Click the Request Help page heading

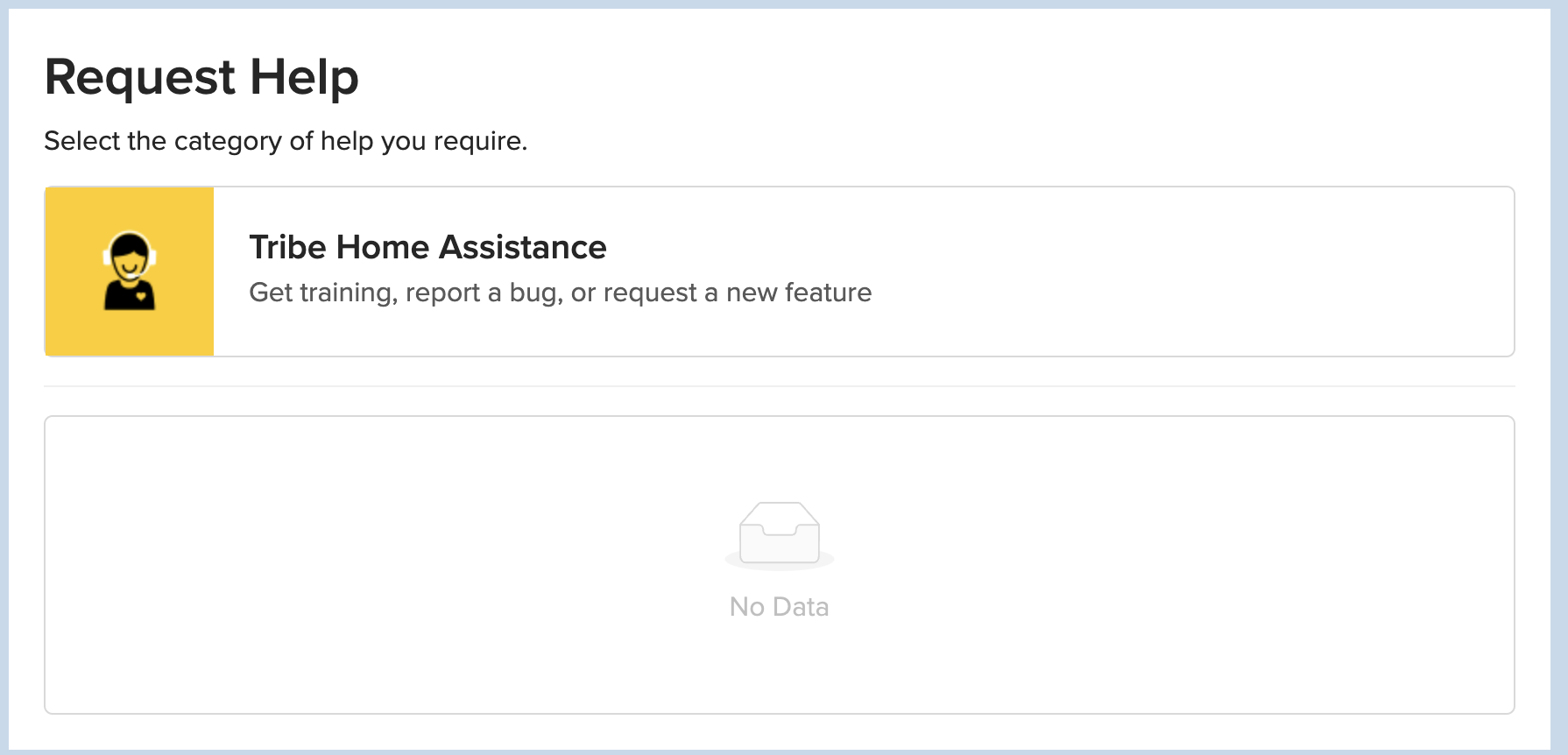(x=201, y=77)
